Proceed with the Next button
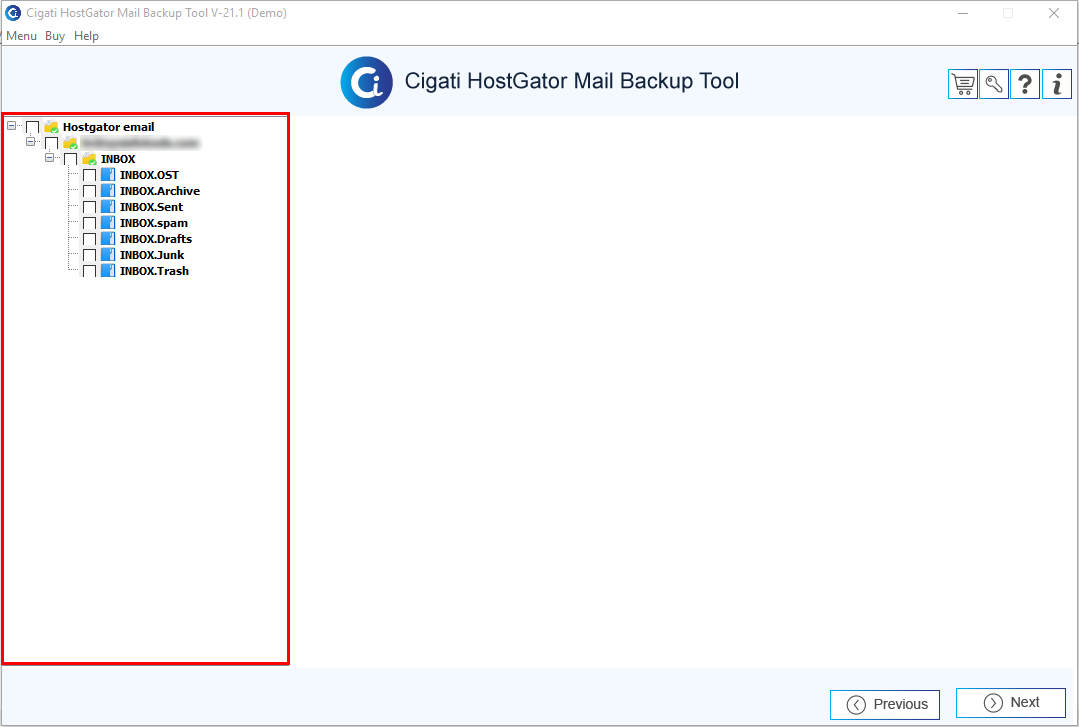 coord(1011,703)
